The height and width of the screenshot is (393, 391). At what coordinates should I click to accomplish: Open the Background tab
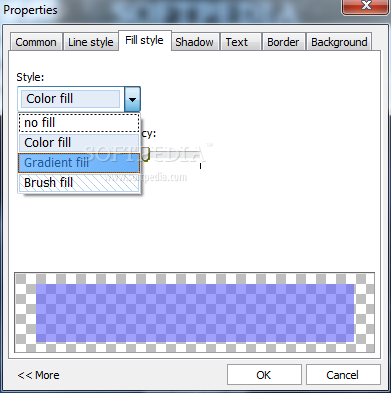[339, 42]
